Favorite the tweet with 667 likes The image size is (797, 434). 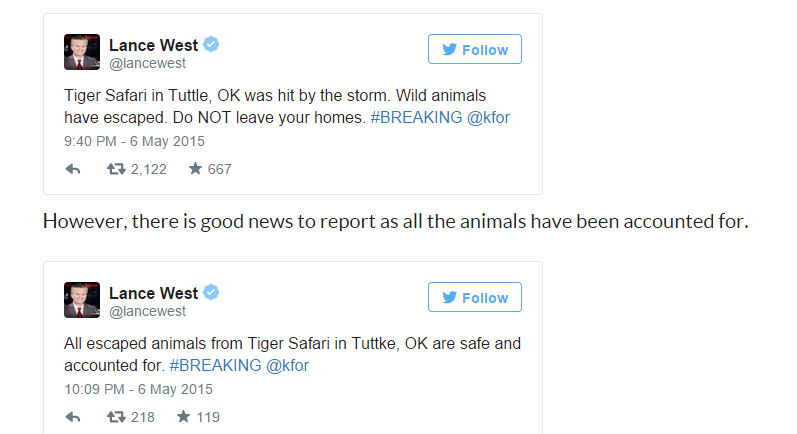point(195,169)
